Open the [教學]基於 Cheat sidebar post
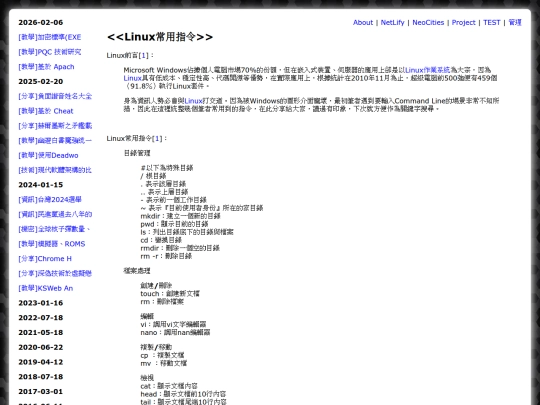This screenshot has width=540, height=405. (46, 111)
